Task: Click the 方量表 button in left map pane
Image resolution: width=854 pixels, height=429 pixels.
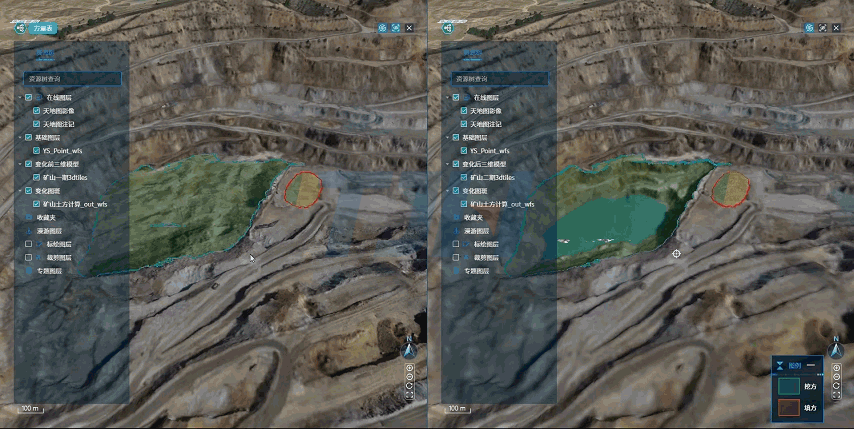Action: [44, 28]
